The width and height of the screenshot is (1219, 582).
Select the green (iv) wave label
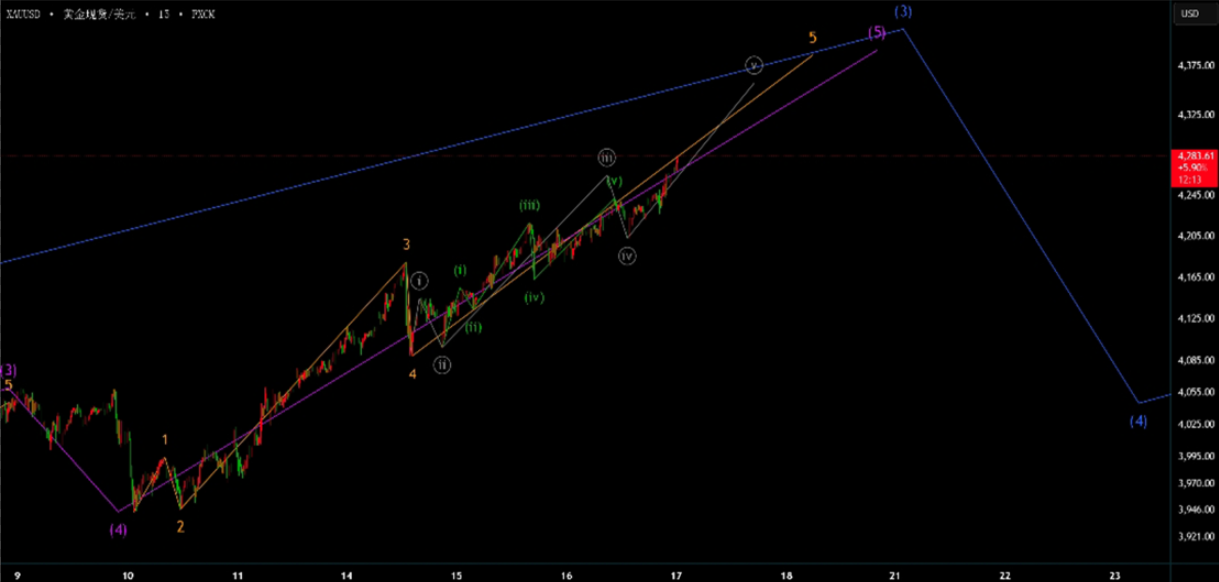(534, 297)
